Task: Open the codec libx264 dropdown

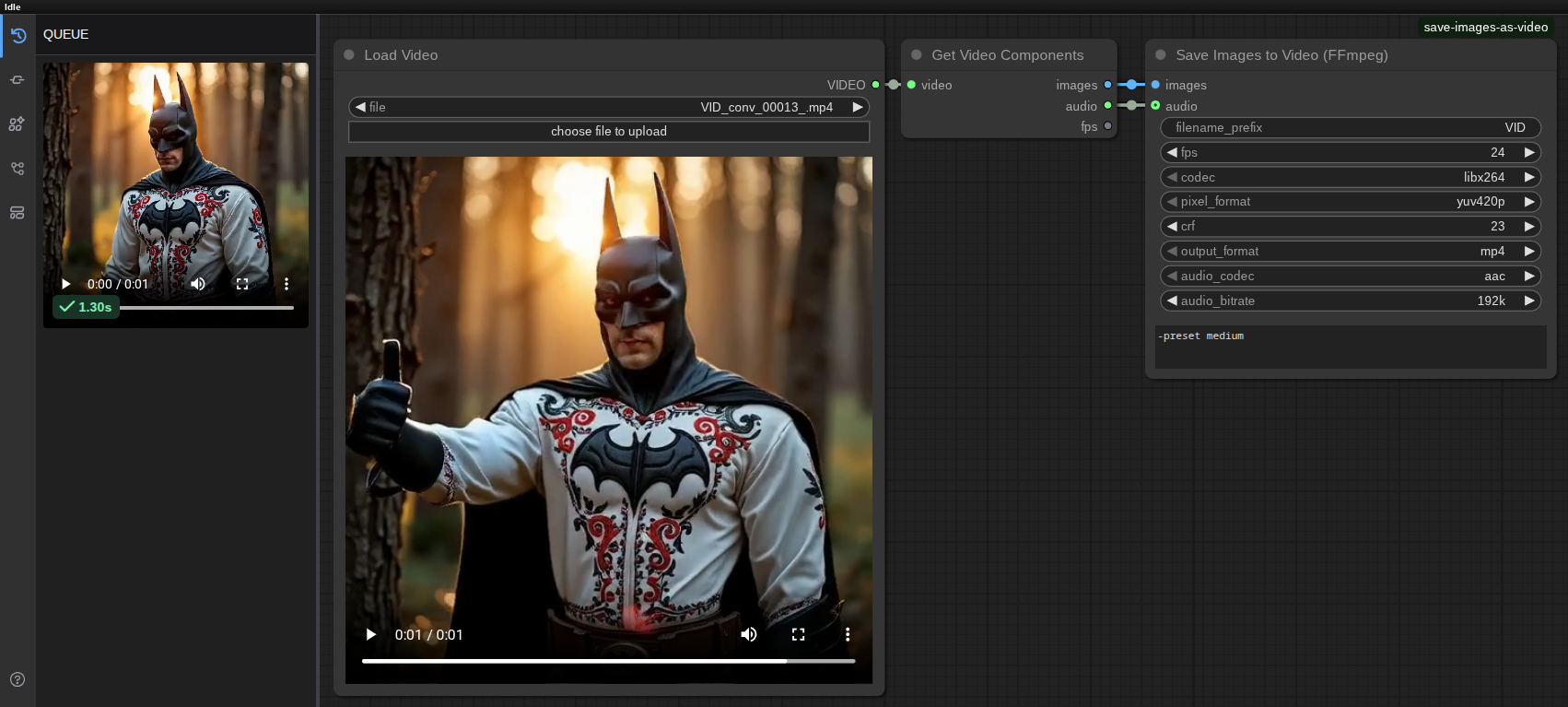Action: point(1351,177)
